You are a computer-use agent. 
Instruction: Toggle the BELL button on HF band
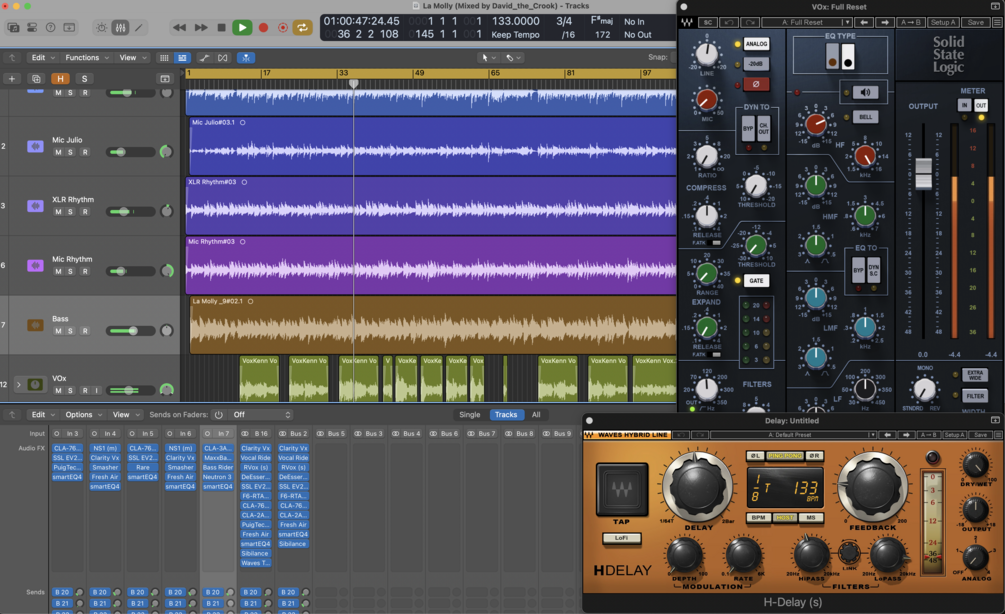pyautogui.click(x=865, y=117)
